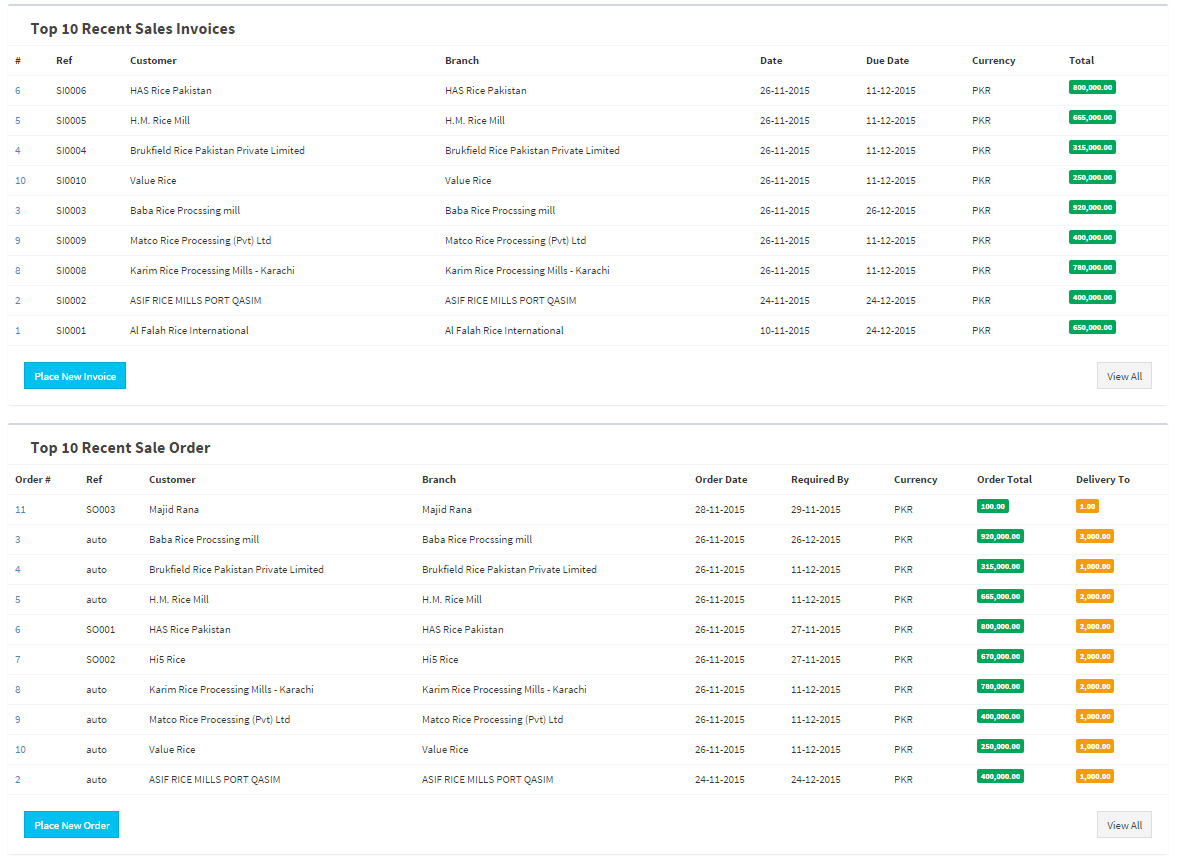Viewport: 1185px width, 863px height.
Task: Open invoice number 8 link for SI0008
Action: tap(18, 271)
